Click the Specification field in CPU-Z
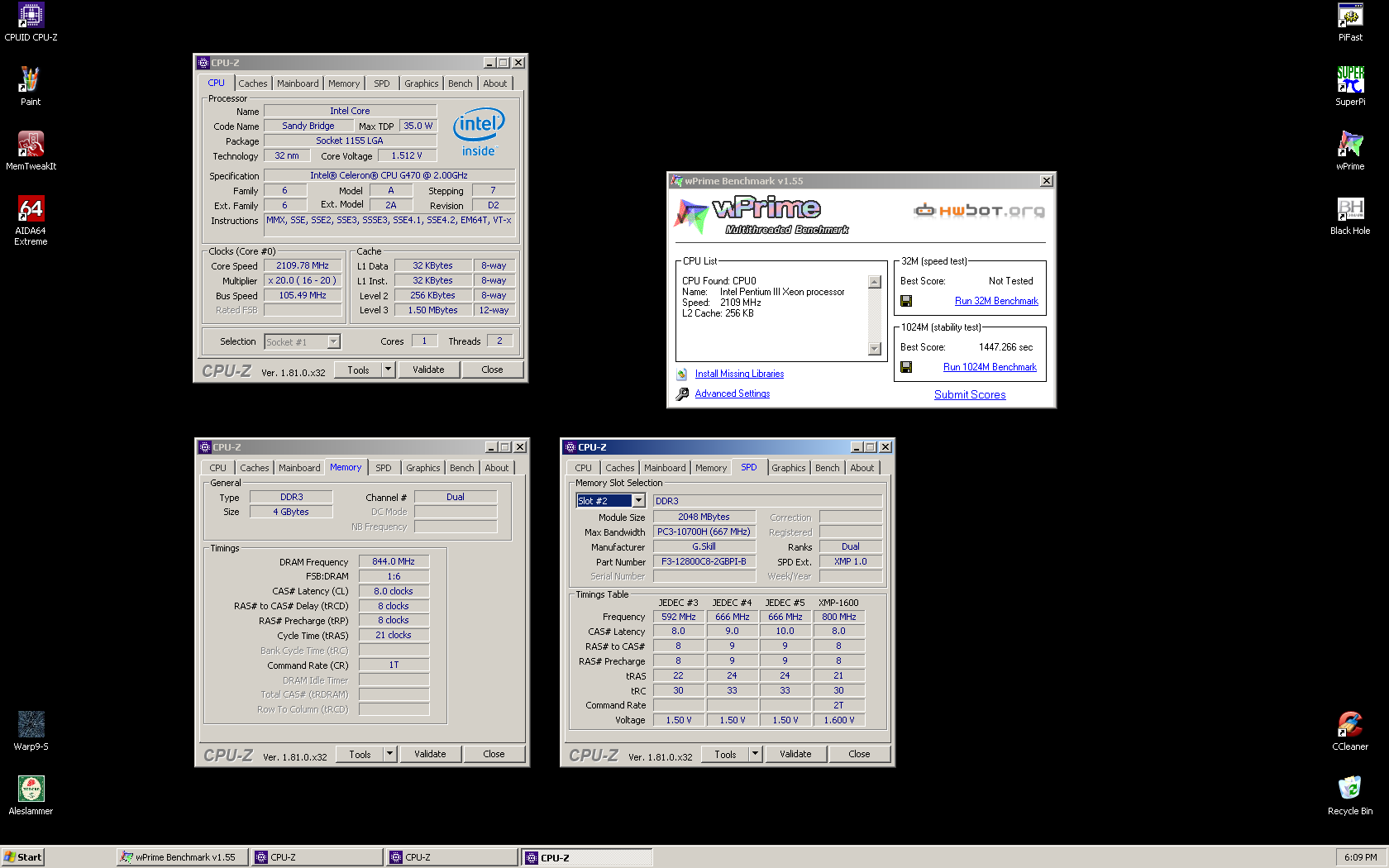1389x868 pixels. pos(389,175)
